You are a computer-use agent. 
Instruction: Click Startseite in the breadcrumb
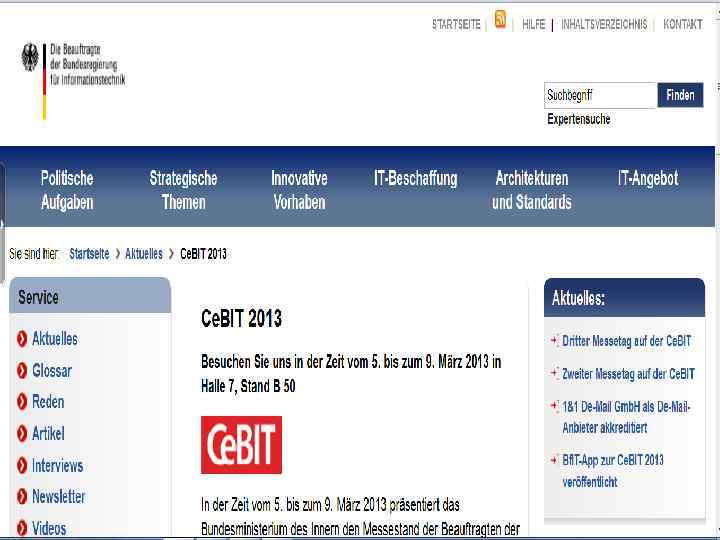tap(89, 254)
